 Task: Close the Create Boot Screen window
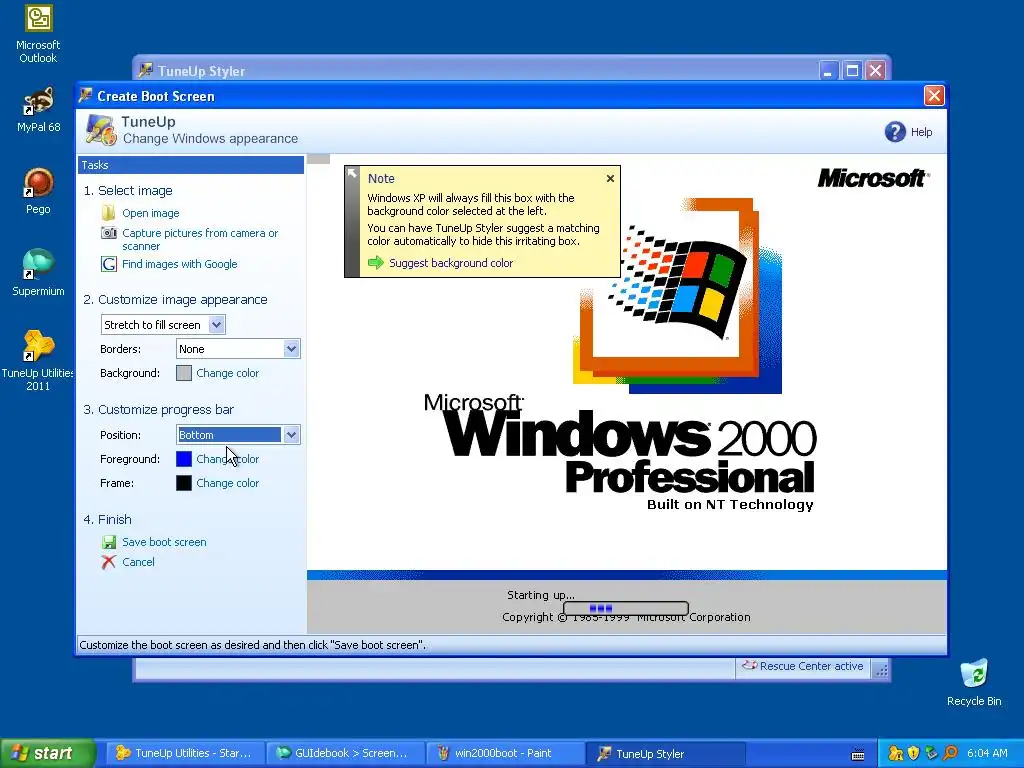pos(934,95)
